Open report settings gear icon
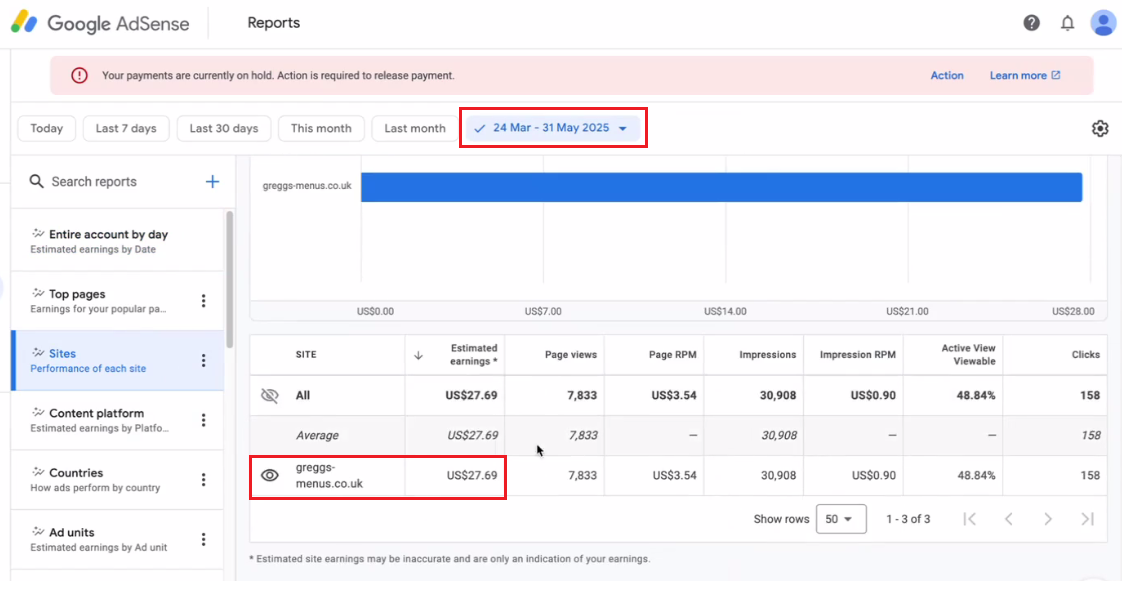 (x=1100, y=129)
